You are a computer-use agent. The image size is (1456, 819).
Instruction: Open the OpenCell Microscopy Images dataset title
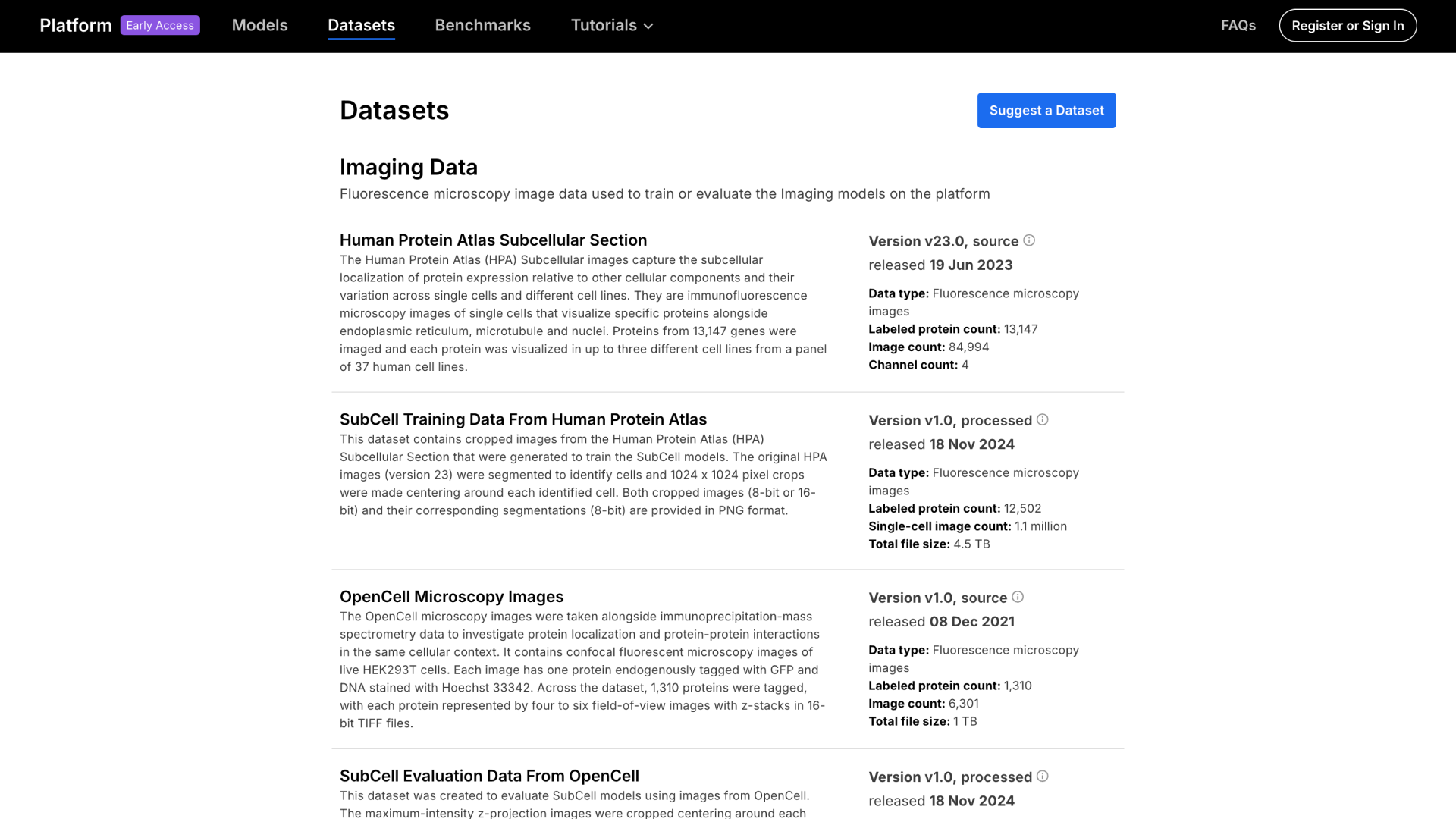pyautogui.click(x=451, y=597)
